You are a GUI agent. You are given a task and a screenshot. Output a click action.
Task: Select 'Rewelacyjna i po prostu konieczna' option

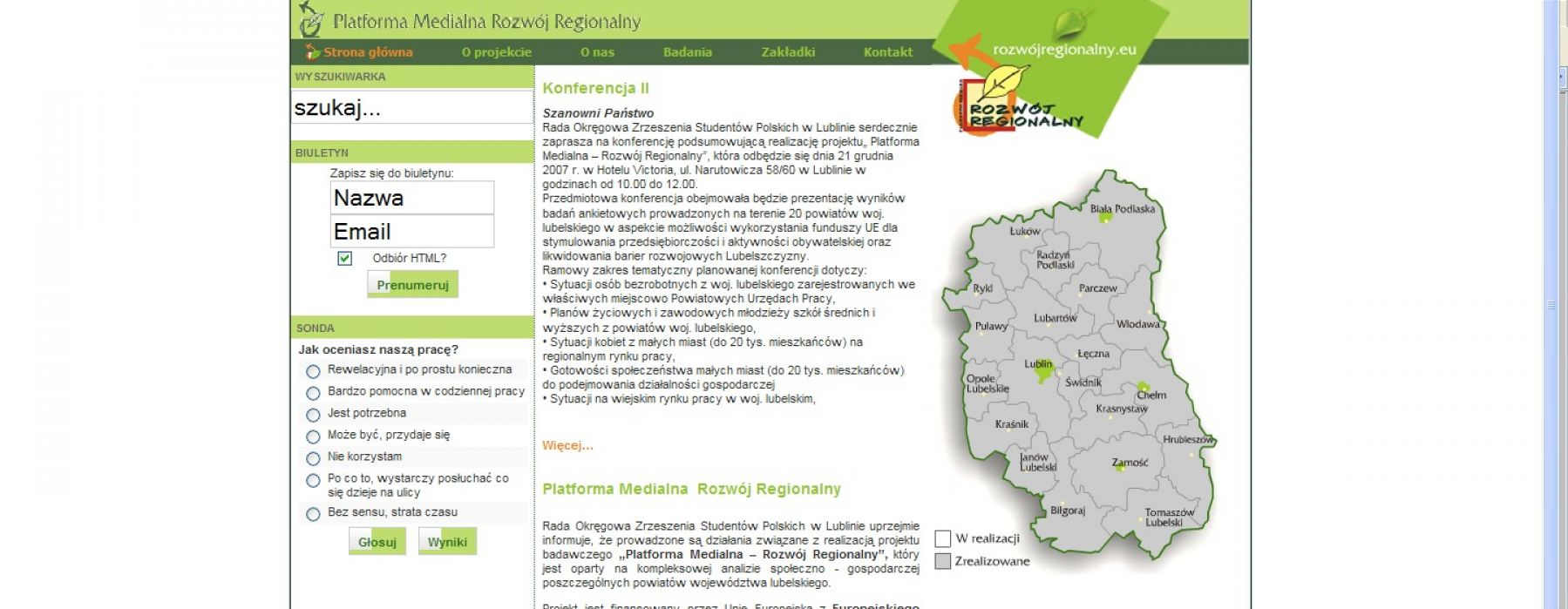pos(313,371)
